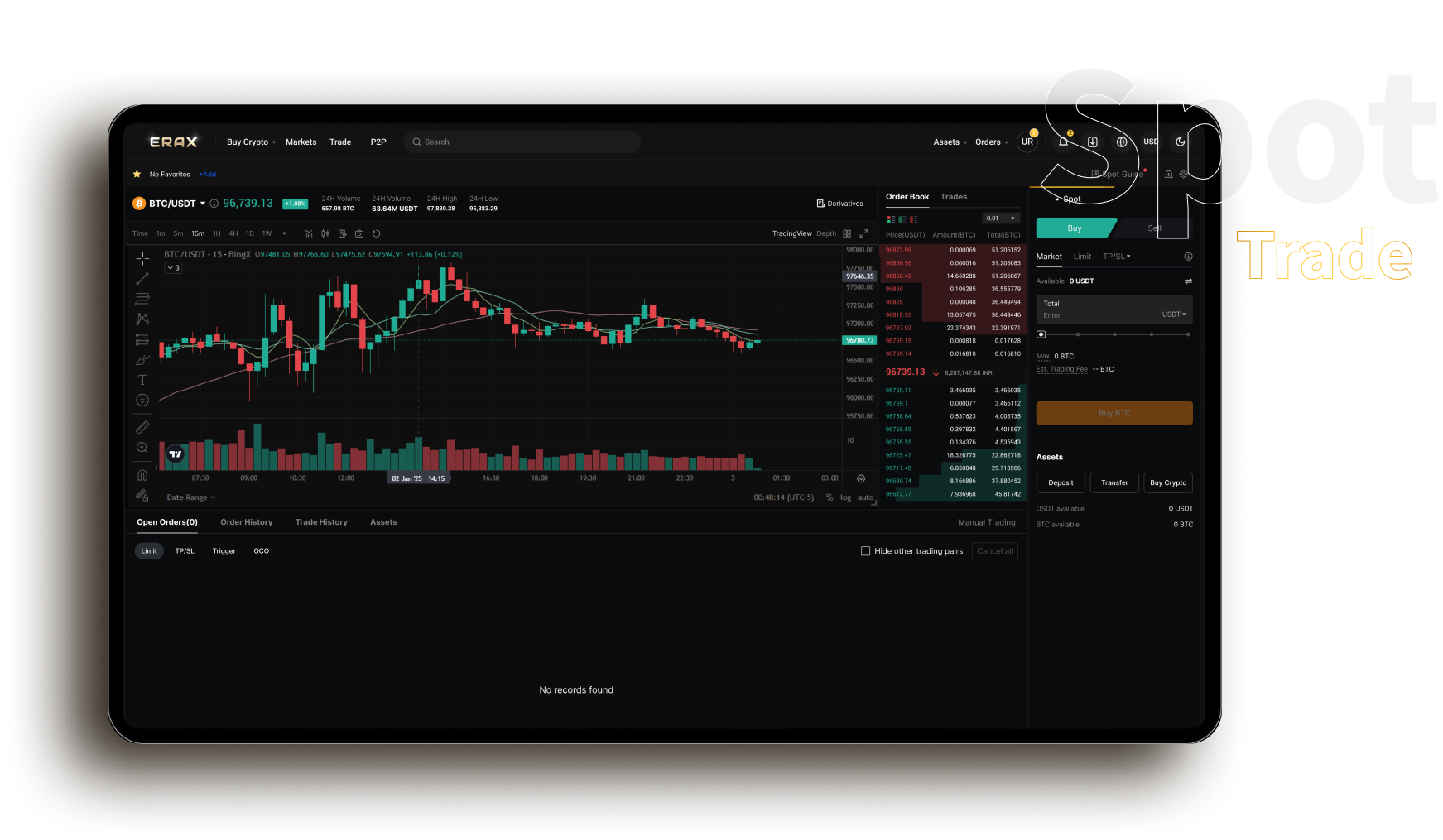This screenshot has height=840, width=1443.
Task: Expand the Orders header dropdown
Action: point(991,142)
